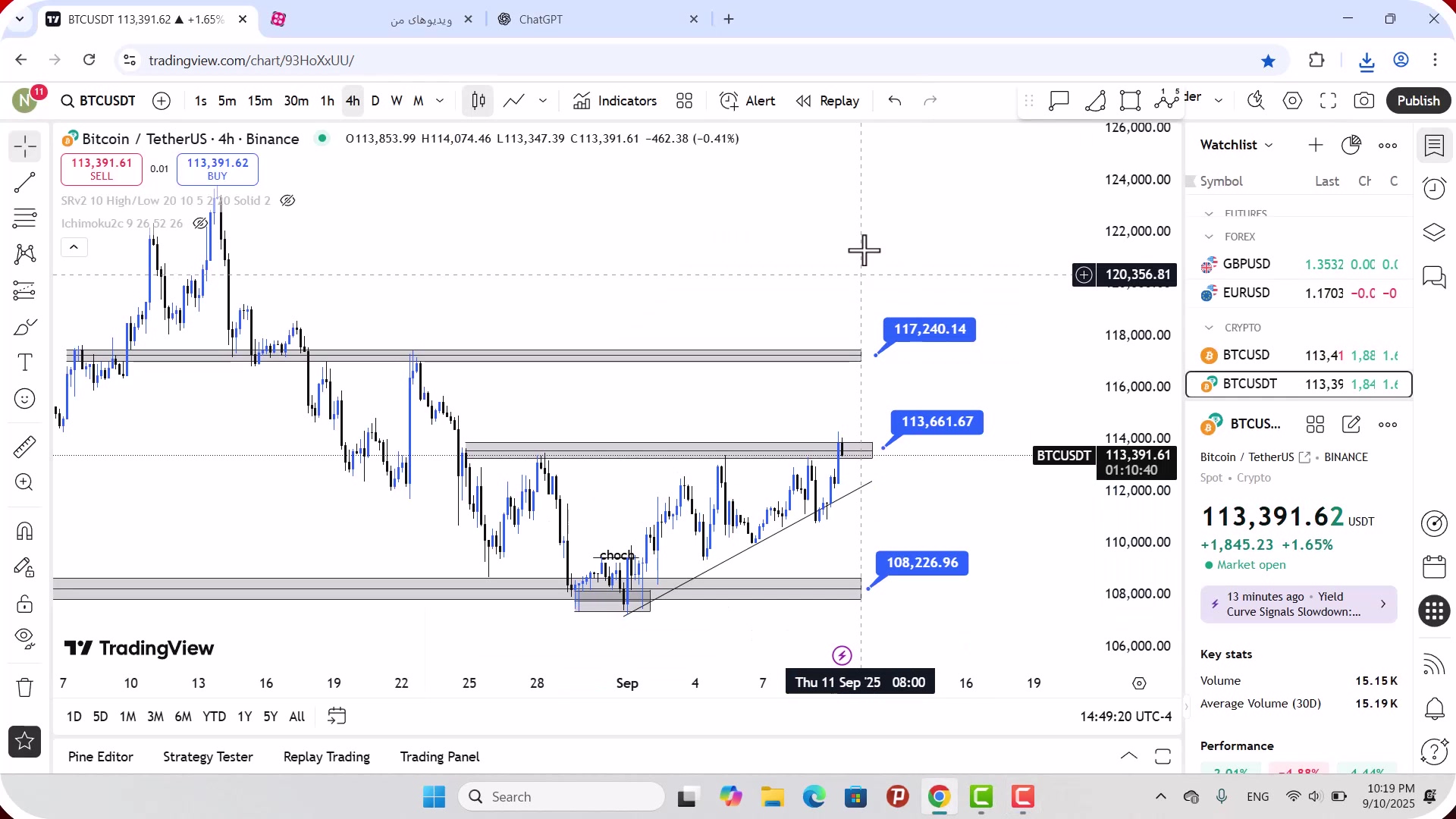Image resolution: width=1456 pixels, height=819 pixels.
Task: Add symbol to compare with plus
Action: click(162, 101)
